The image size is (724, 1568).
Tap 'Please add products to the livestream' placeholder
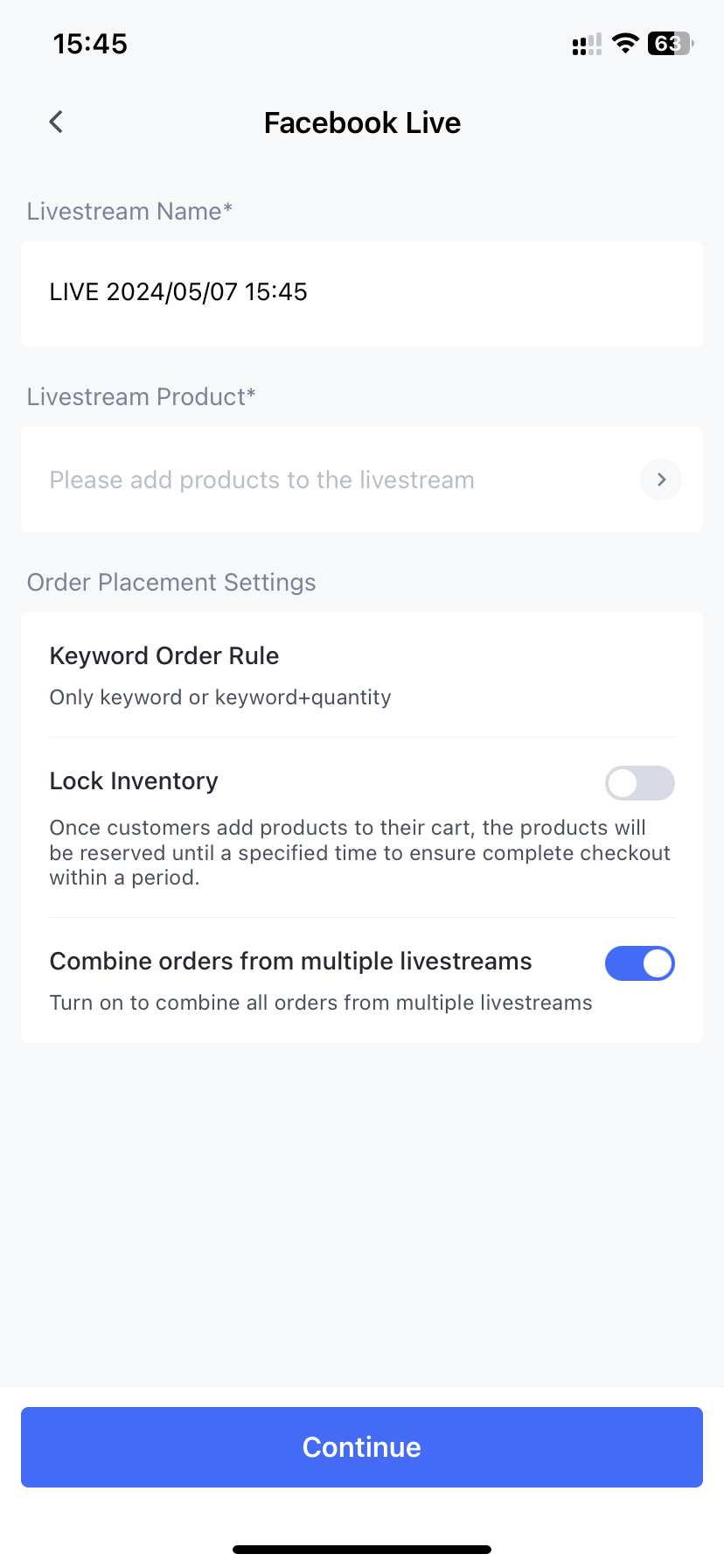click(x=262, y=479)
